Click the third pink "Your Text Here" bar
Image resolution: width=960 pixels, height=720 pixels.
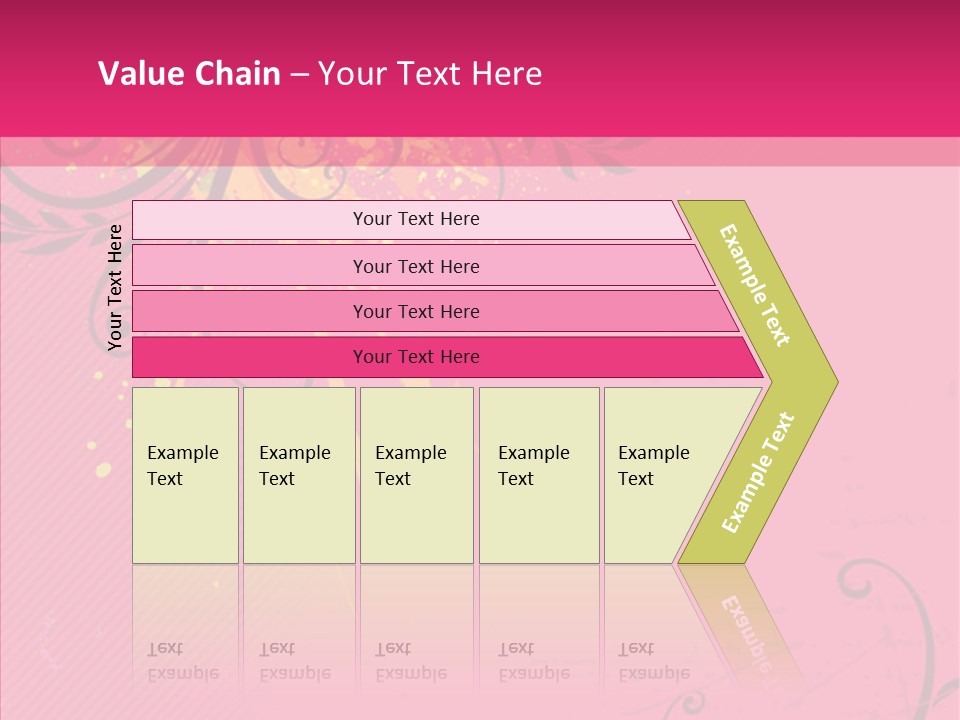[416, 312]
